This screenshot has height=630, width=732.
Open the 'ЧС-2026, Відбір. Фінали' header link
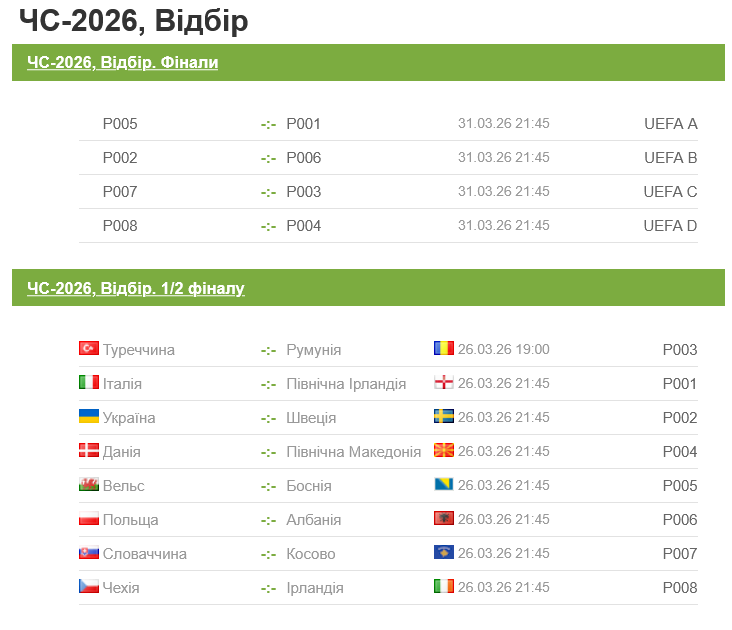point(122,63)
